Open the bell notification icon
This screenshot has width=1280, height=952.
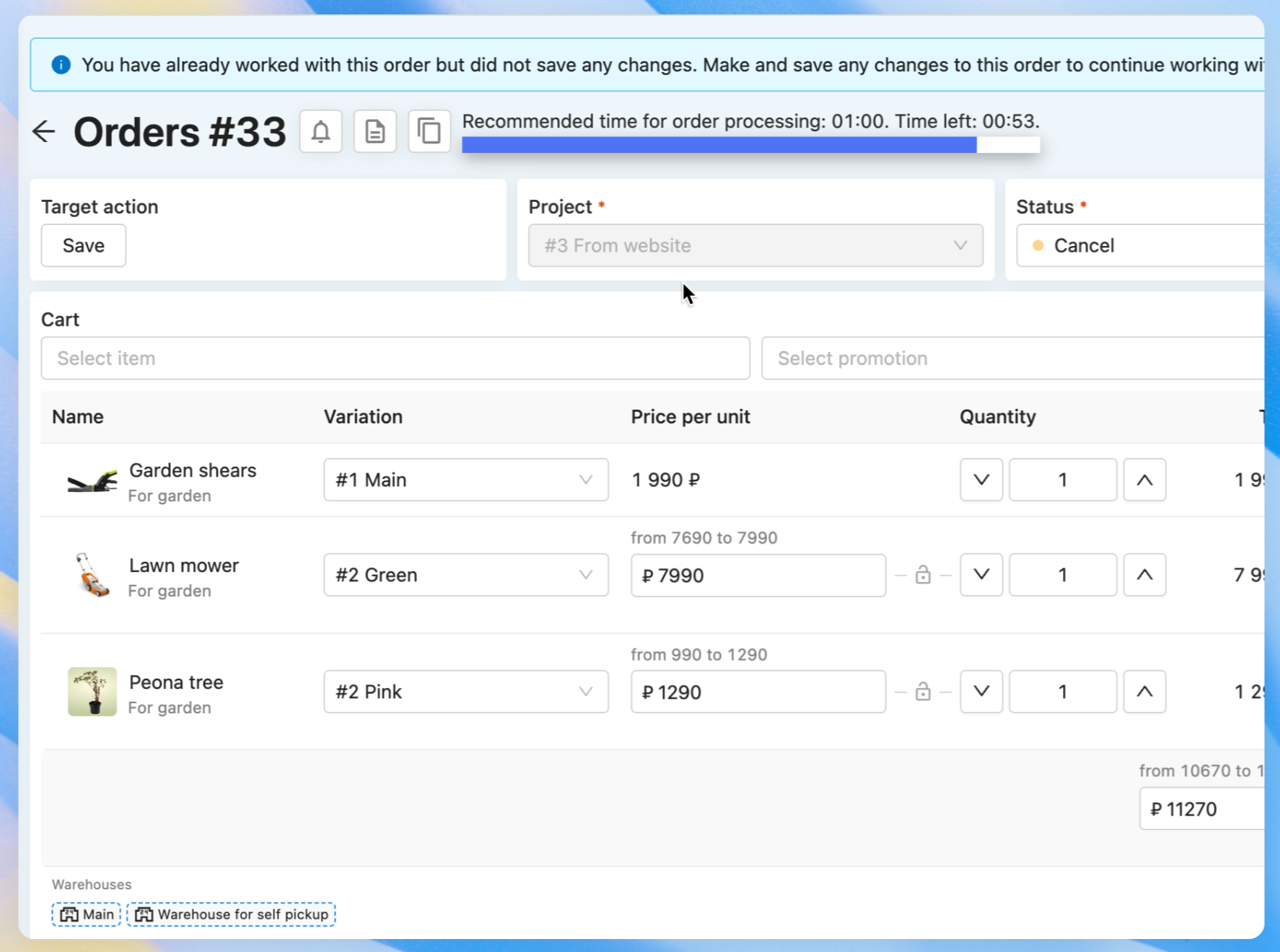coord(321,131)
